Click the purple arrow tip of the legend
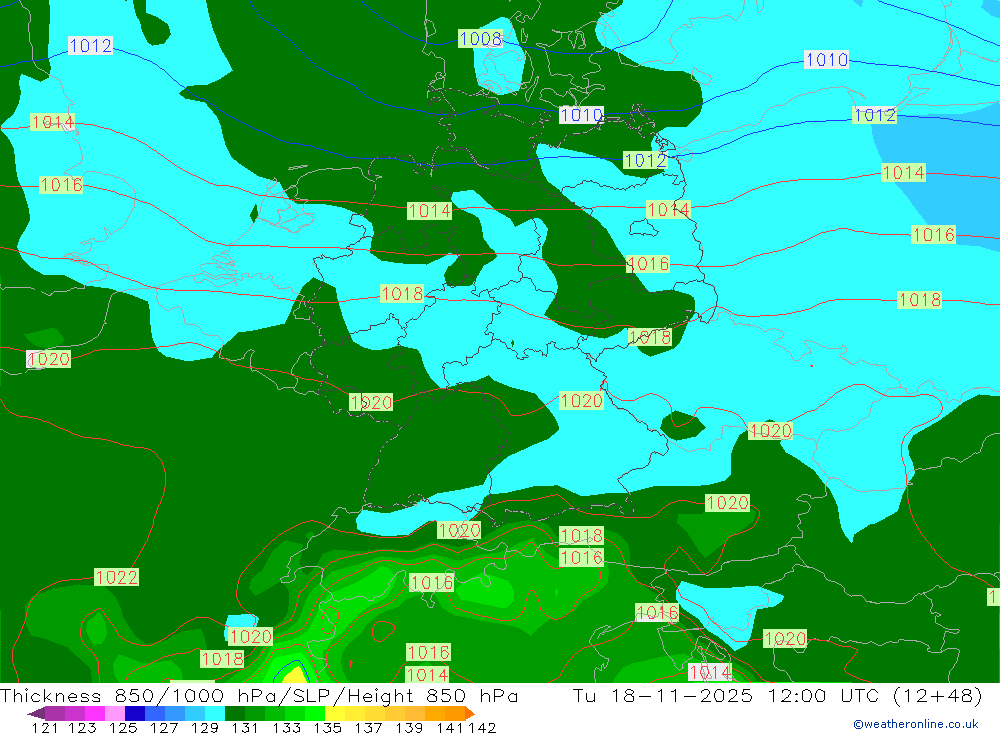1000x733 pixels. click(x=36, y=713)
